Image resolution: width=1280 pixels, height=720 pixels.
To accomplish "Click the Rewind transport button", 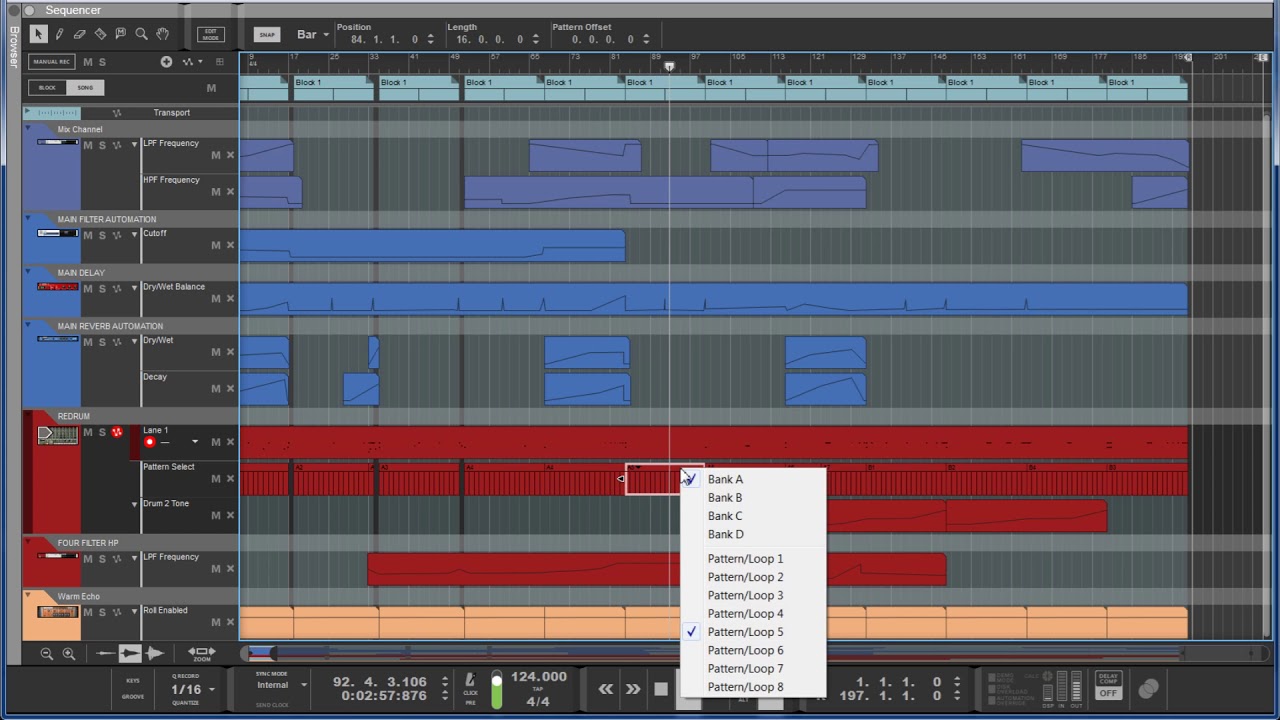I will [606, 689].
